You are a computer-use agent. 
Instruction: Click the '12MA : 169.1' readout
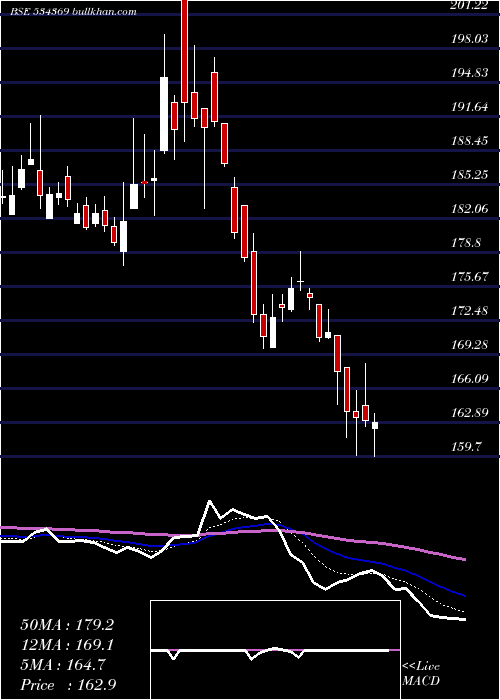(67, 645)
